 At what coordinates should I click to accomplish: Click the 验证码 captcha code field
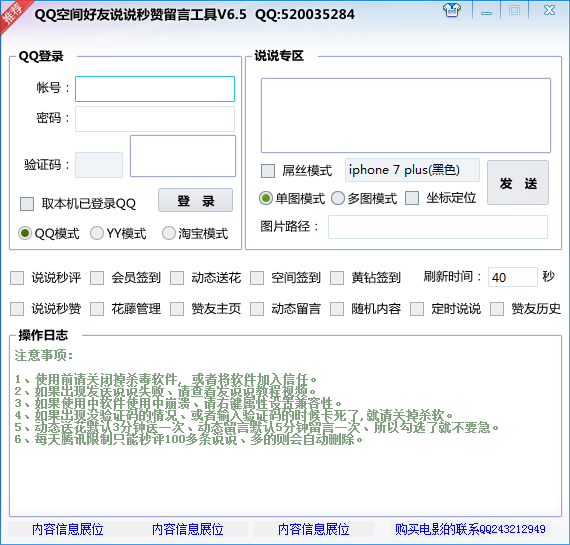click(x=99, y=165)
